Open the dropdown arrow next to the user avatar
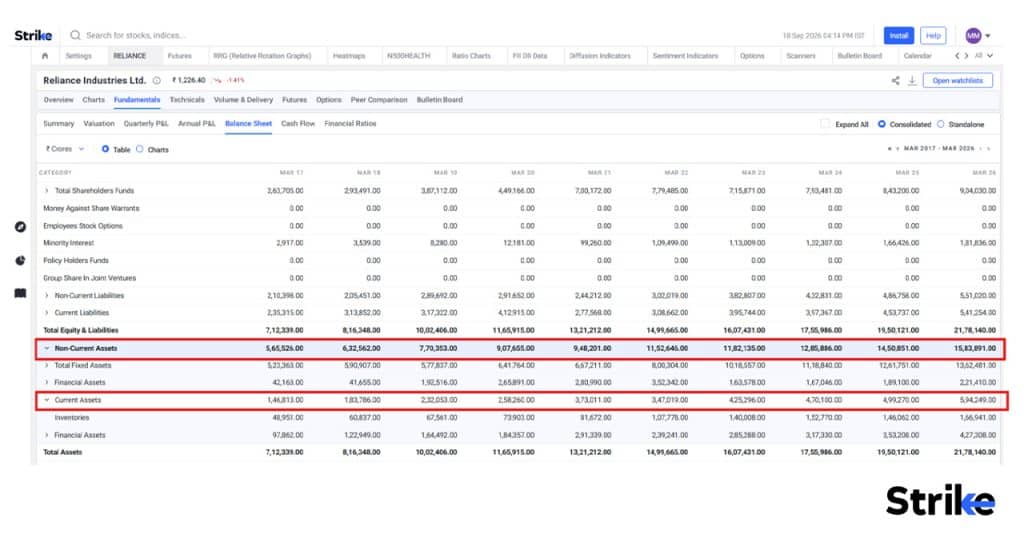This screenshot has width=1024, height=542. [988, 36]
